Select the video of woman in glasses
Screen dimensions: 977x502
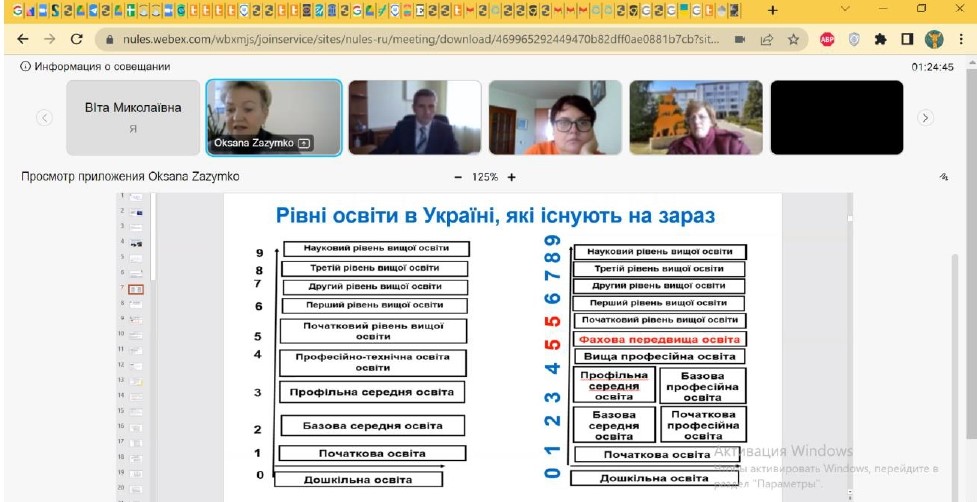555,117
